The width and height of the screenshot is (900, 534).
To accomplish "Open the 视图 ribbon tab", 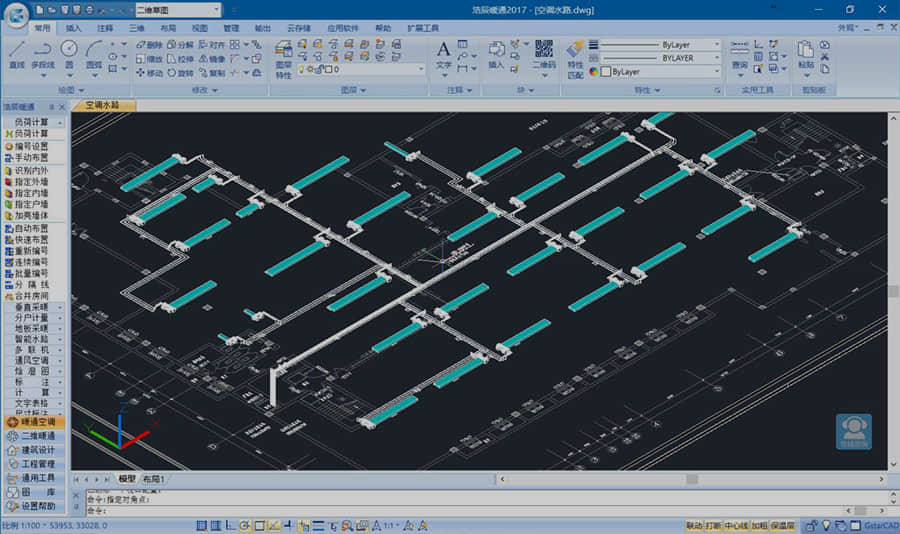I will pyautogui.click(x=200, y=28).
